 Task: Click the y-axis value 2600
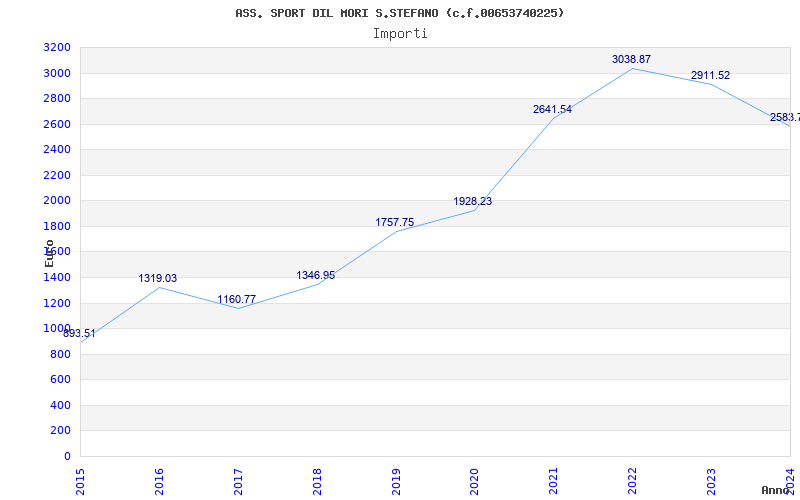pyautogui.click(x=57, y=124)
